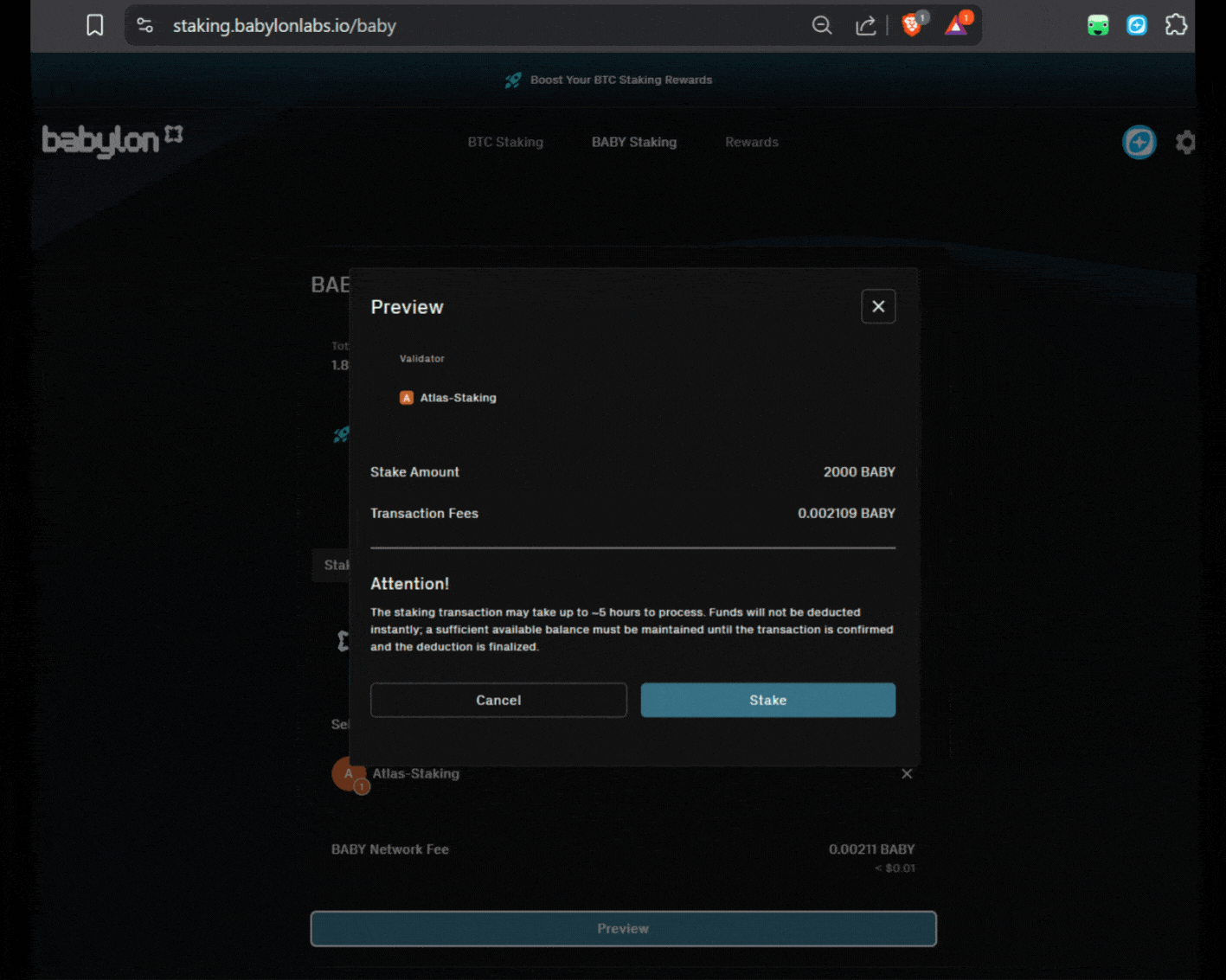
Task: Open the connected wallet account icon
Action: pyautogui.click(x=1139, y=142)
